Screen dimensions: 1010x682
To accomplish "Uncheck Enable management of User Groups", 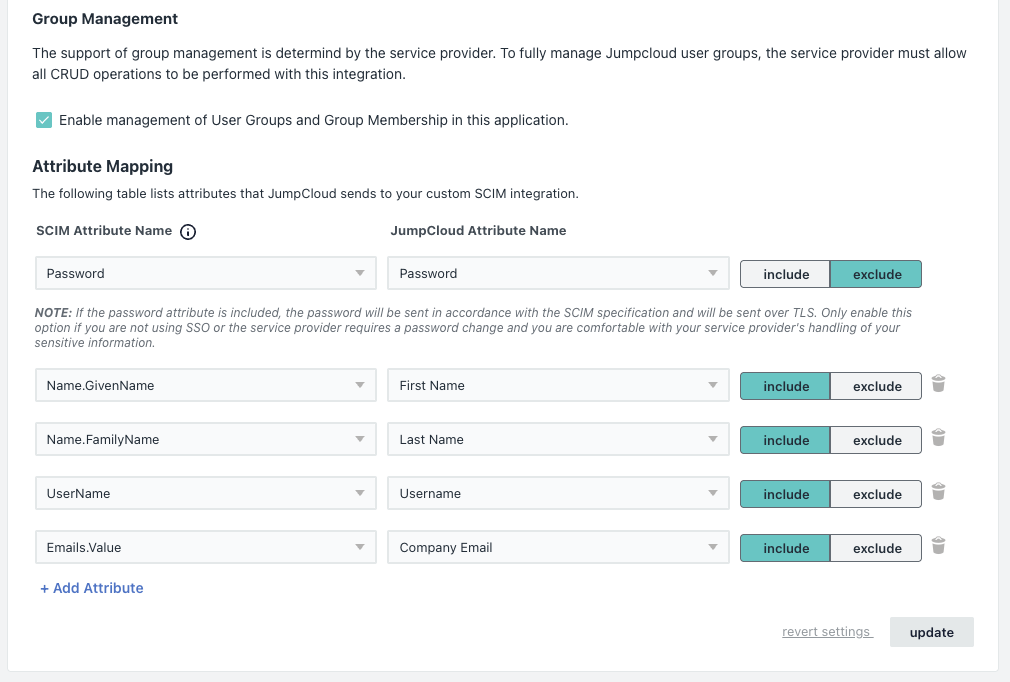I will tap(44, 120).
